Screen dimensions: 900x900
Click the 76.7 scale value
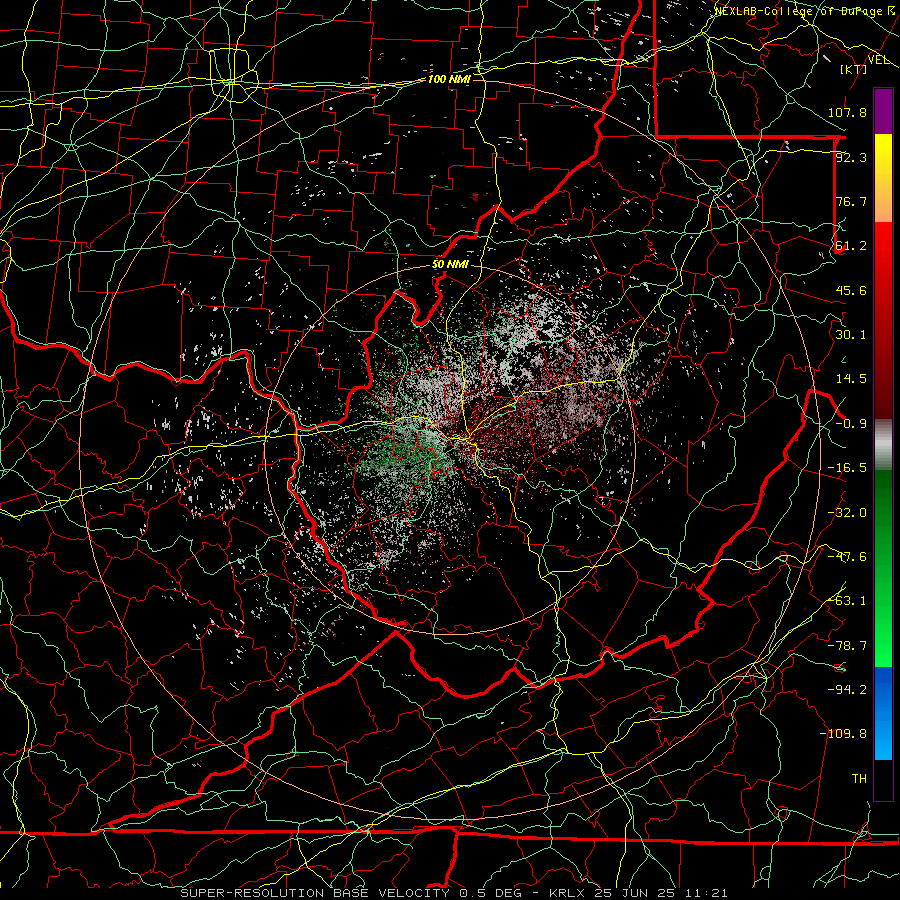(851, 201)
